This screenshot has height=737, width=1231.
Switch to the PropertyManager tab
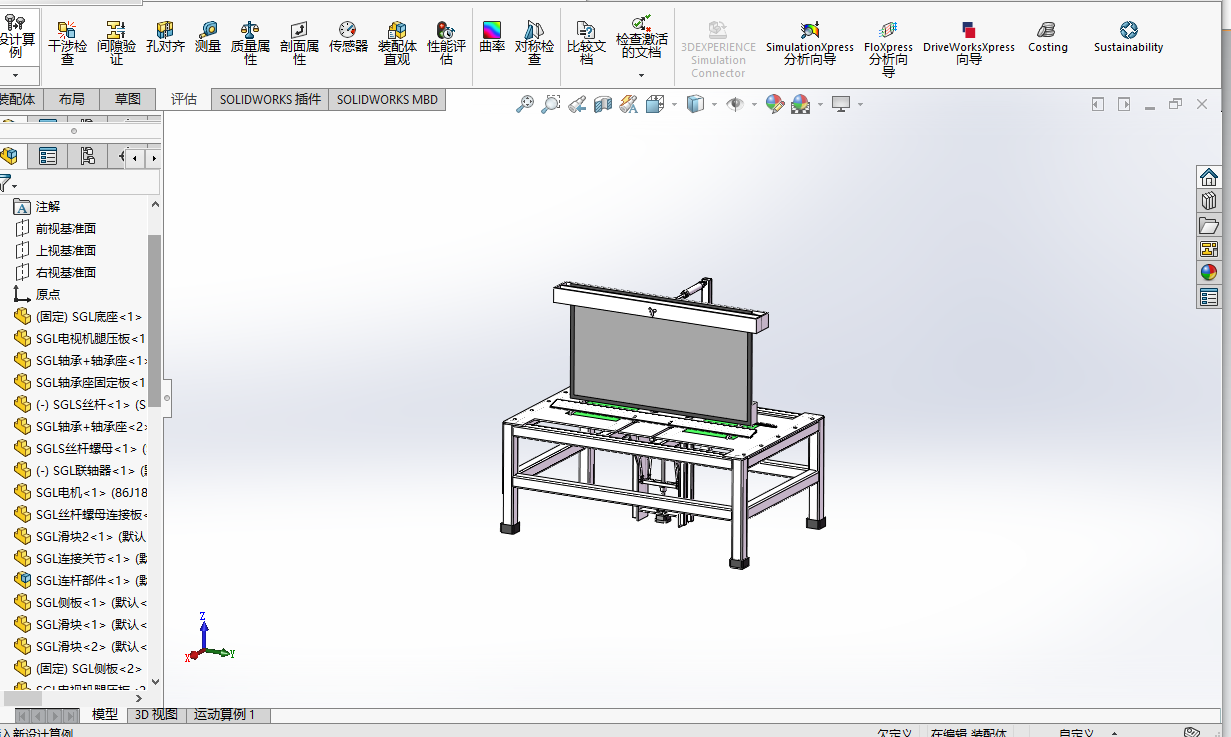point(47,156)
